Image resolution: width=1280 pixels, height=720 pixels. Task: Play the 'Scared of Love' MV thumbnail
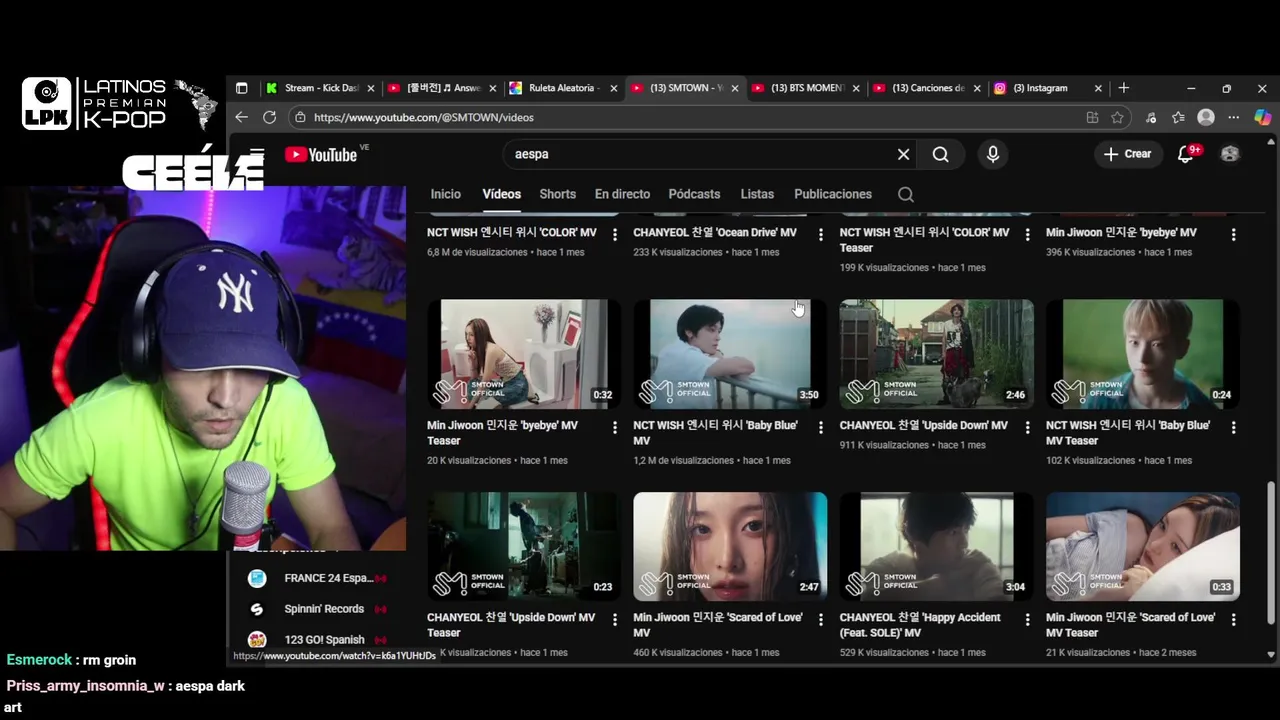[x=730, y=546]
